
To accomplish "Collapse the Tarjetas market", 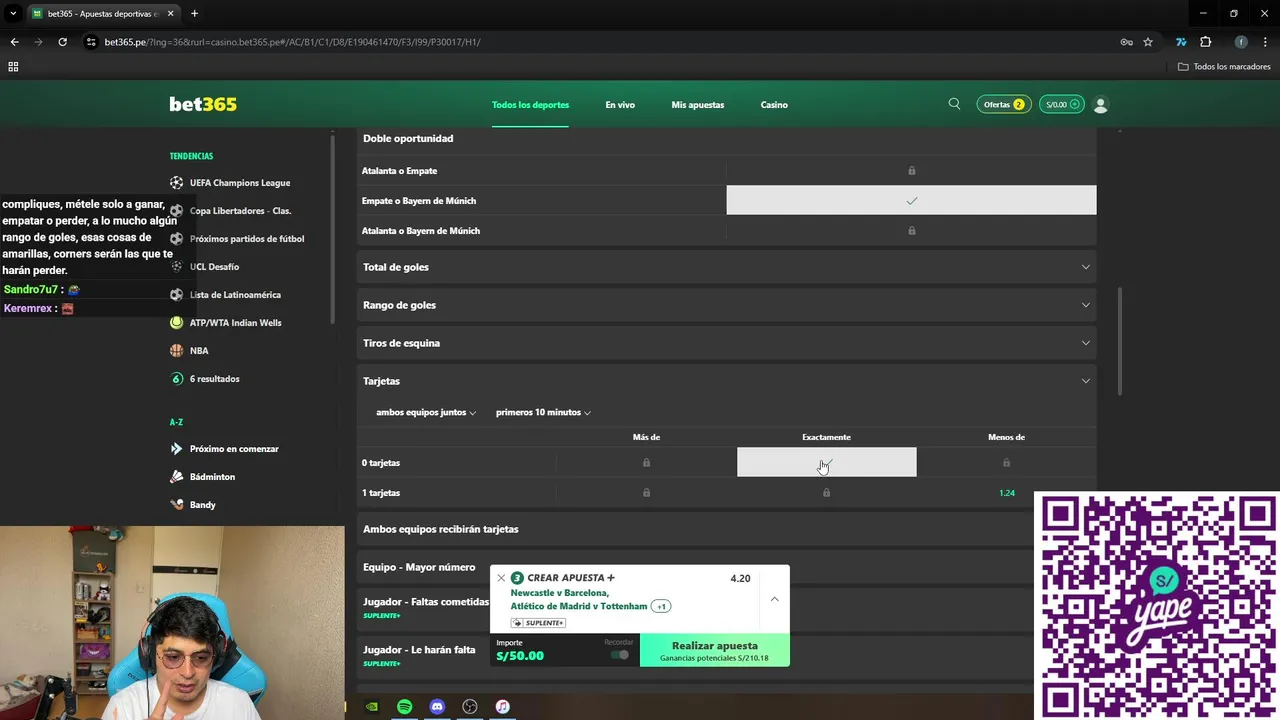I will pos(727,381).
